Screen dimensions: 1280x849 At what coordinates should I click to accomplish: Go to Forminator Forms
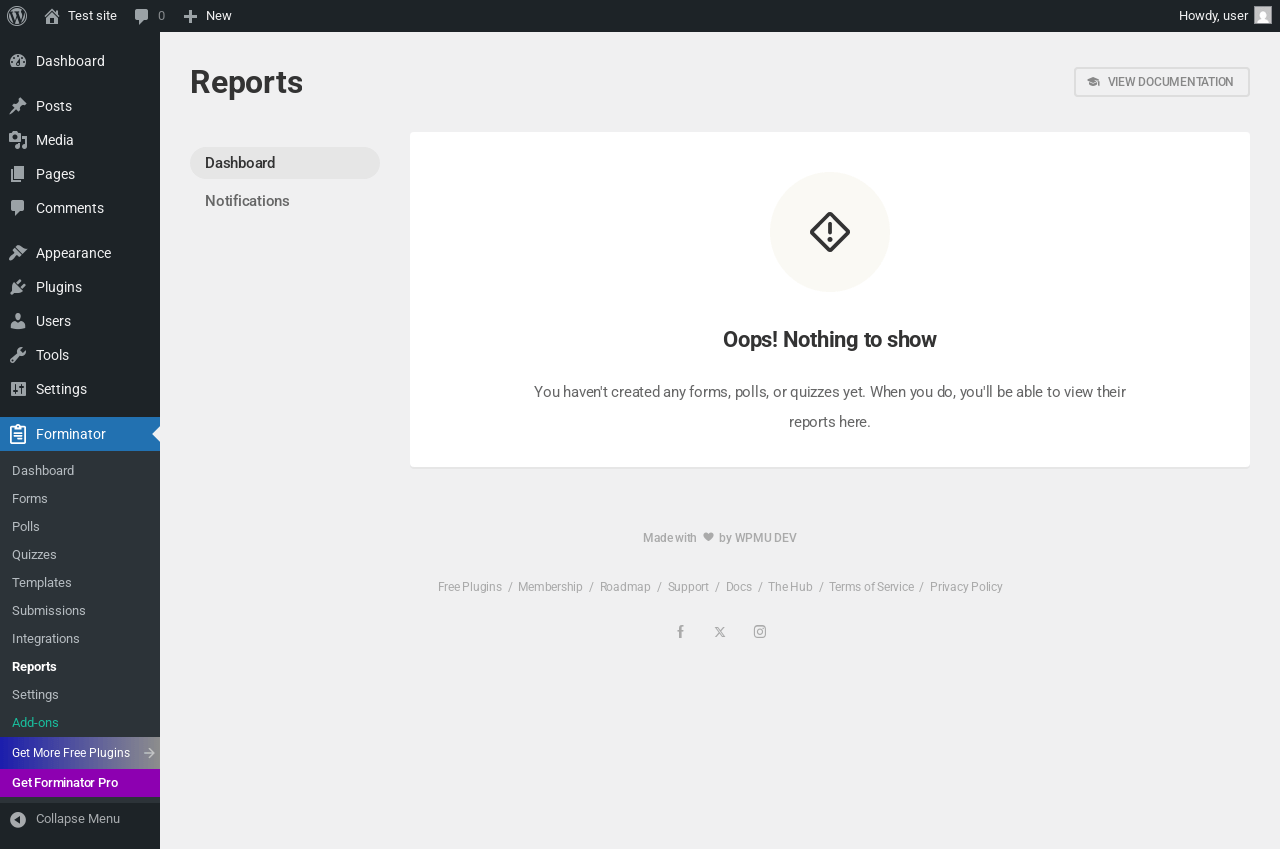[80, 499]
